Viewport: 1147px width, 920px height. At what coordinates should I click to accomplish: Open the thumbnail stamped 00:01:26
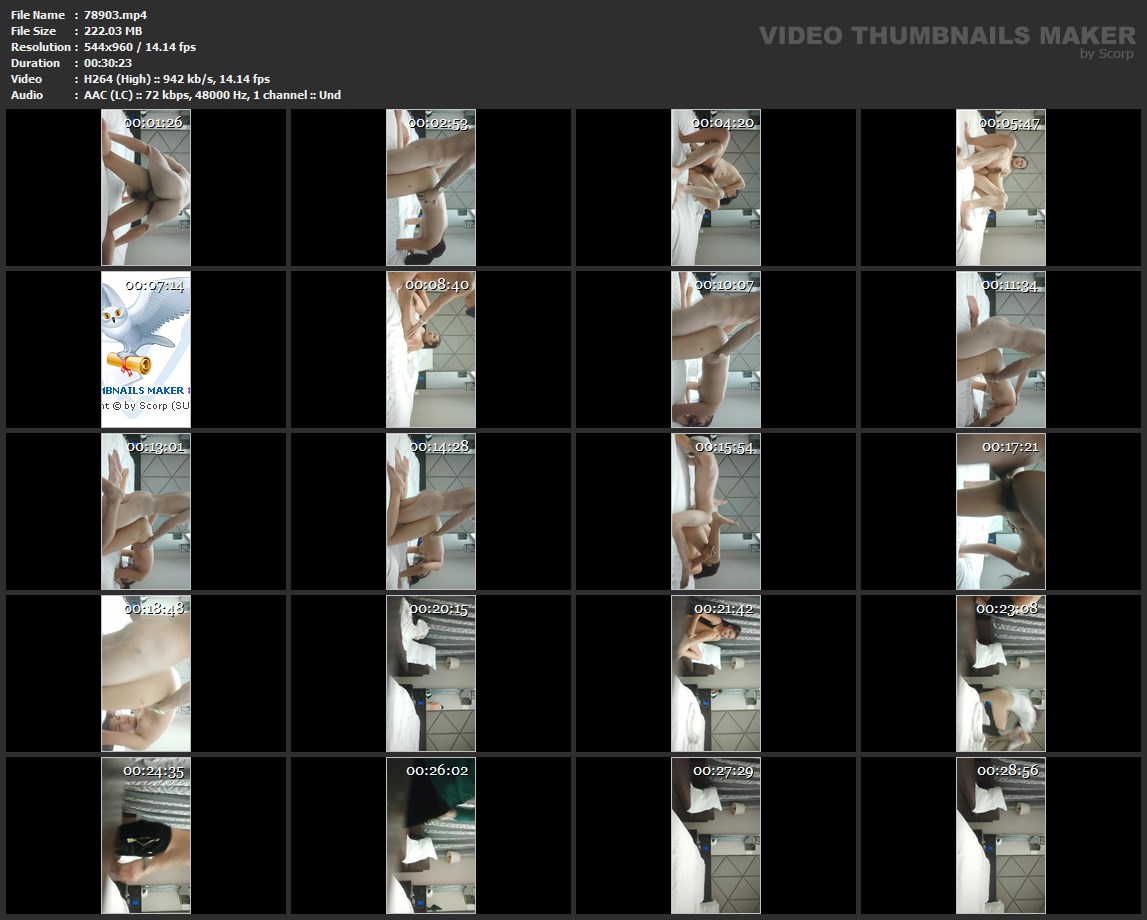[146, 187]
